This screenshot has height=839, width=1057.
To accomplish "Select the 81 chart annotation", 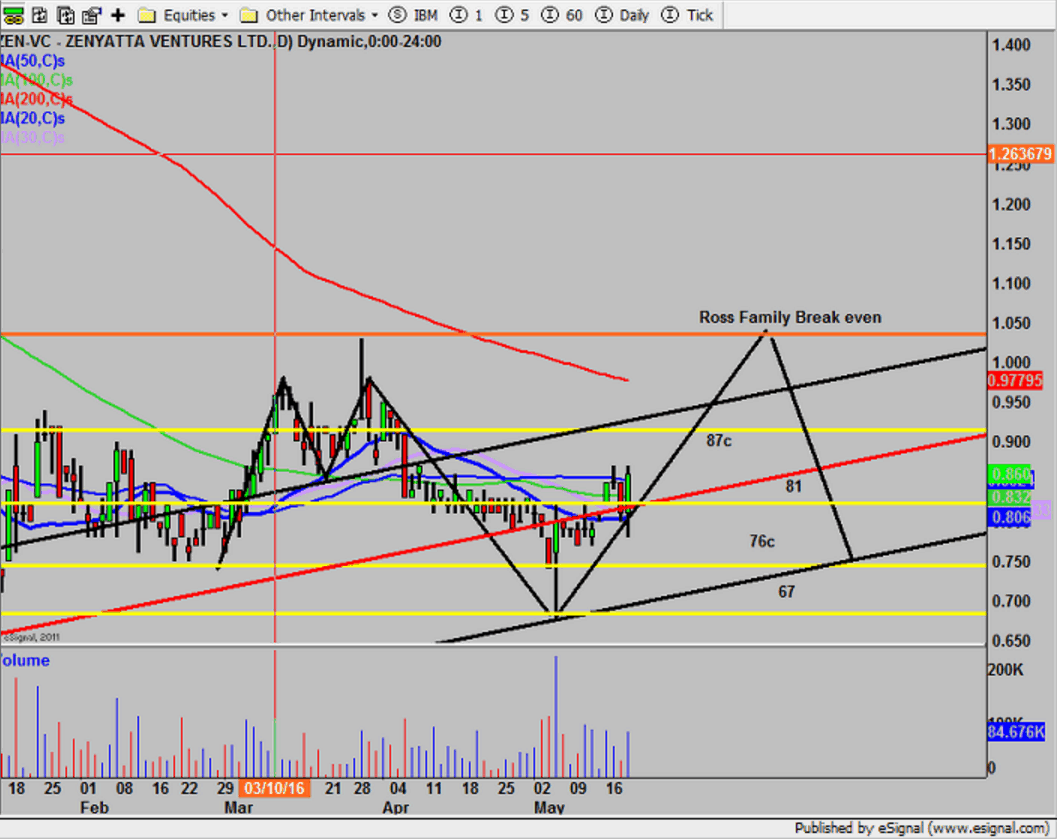I will click(793, 487).
